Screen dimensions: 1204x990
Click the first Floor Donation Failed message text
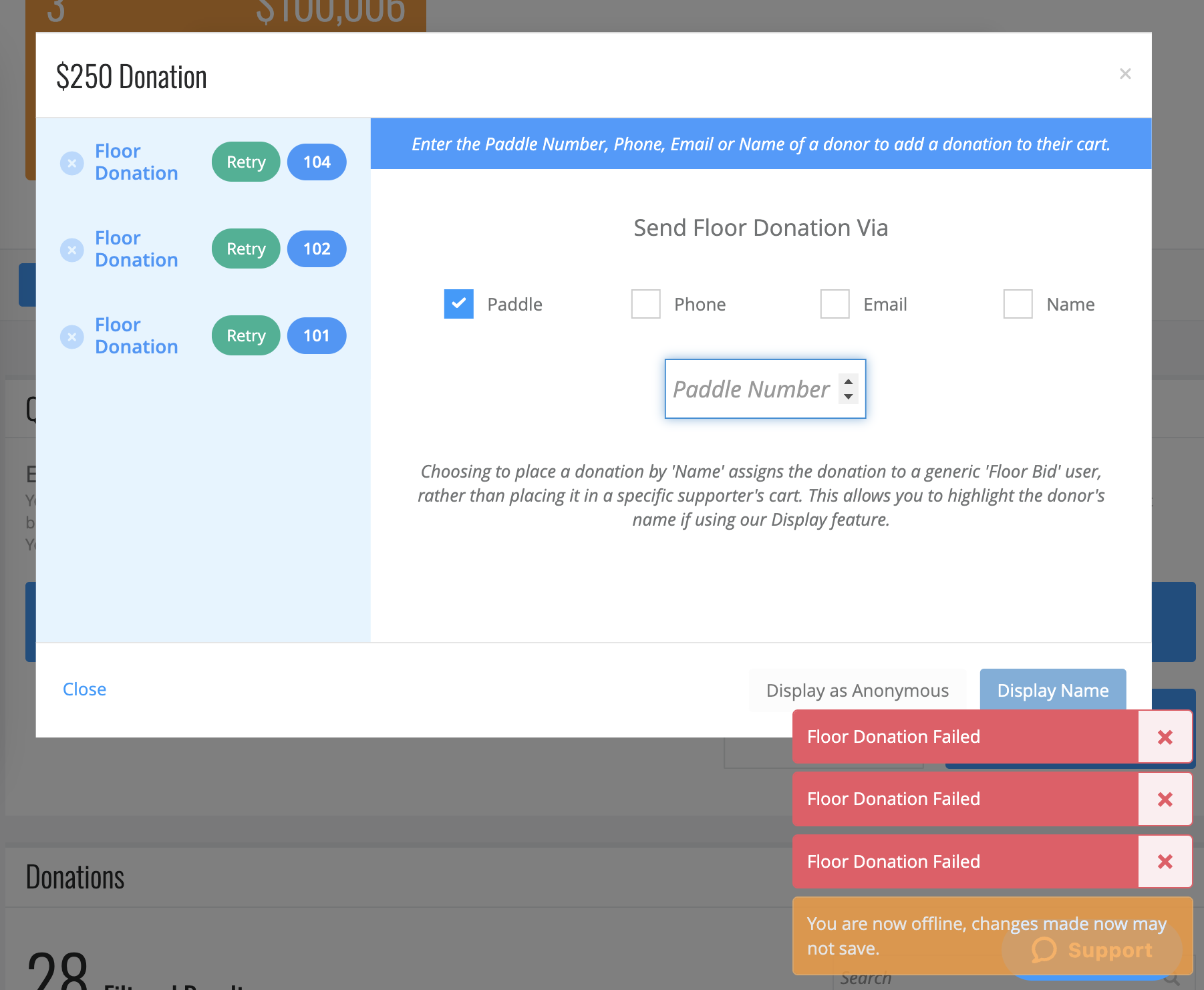(893, 737)
